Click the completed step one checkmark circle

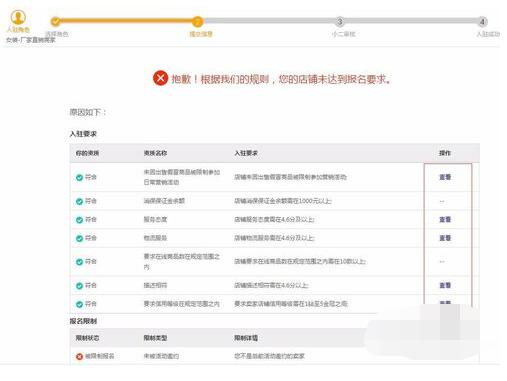(x=56, y=21)
